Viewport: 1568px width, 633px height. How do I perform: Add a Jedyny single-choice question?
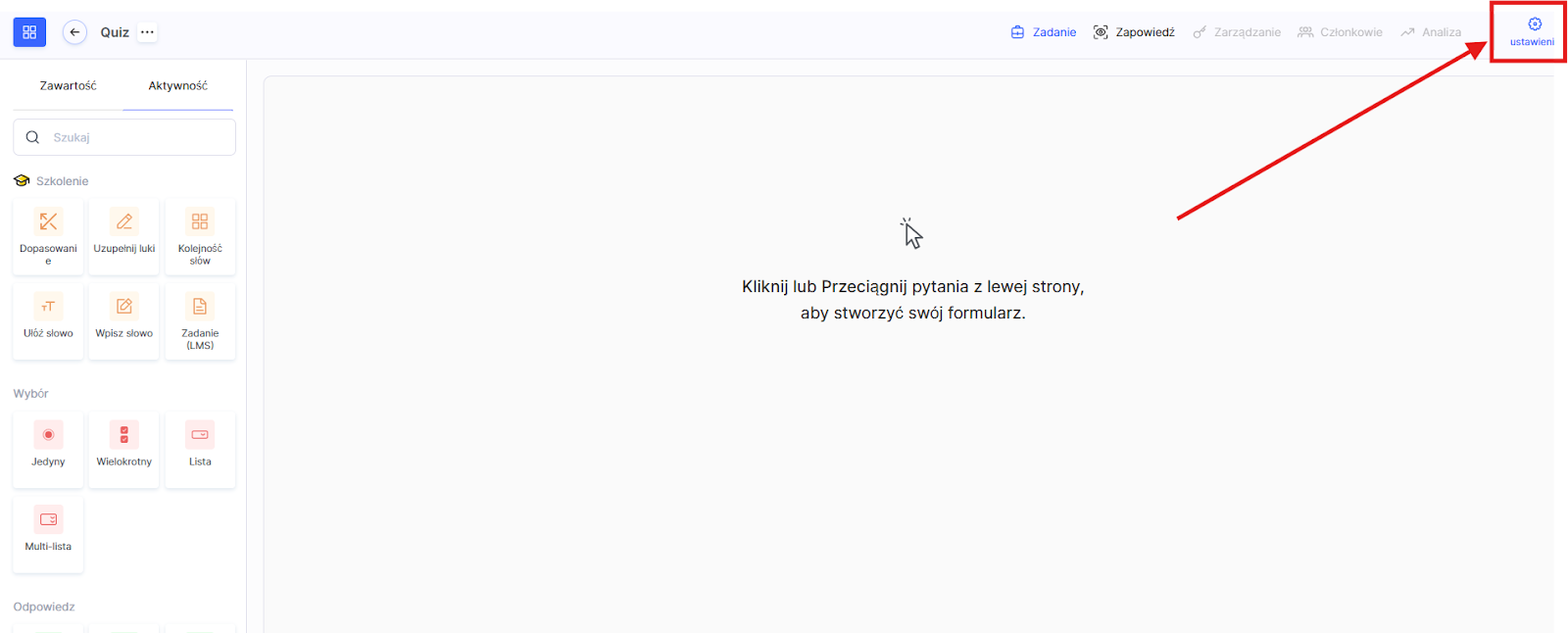tap(48, 449)
